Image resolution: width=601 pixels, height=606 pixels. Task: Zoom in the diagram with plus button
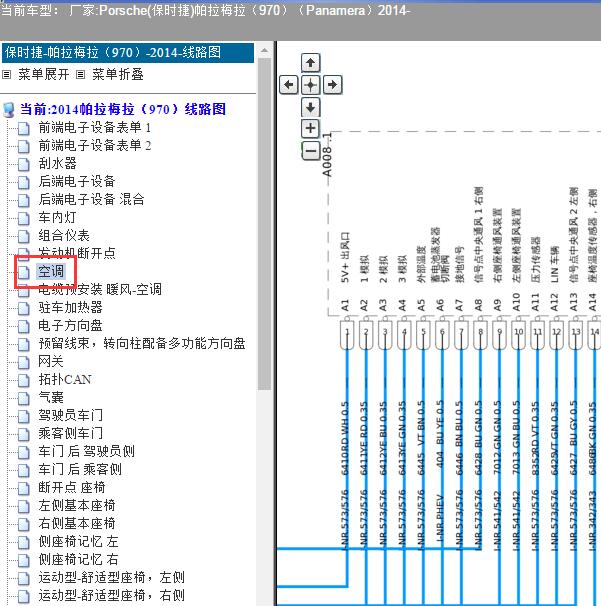point(310,128)
